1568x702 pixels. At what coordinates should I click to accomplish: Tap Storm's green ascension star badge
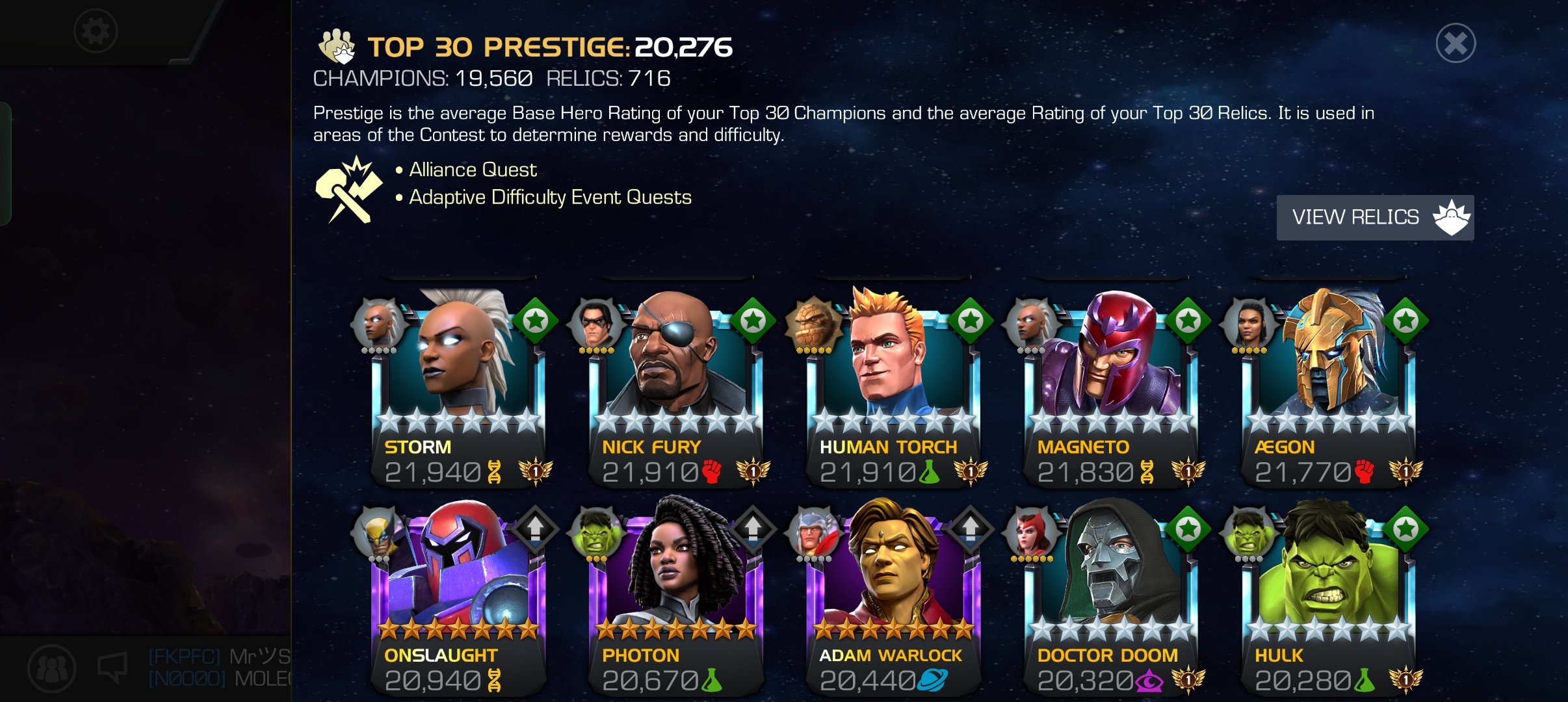click(535, 320)
